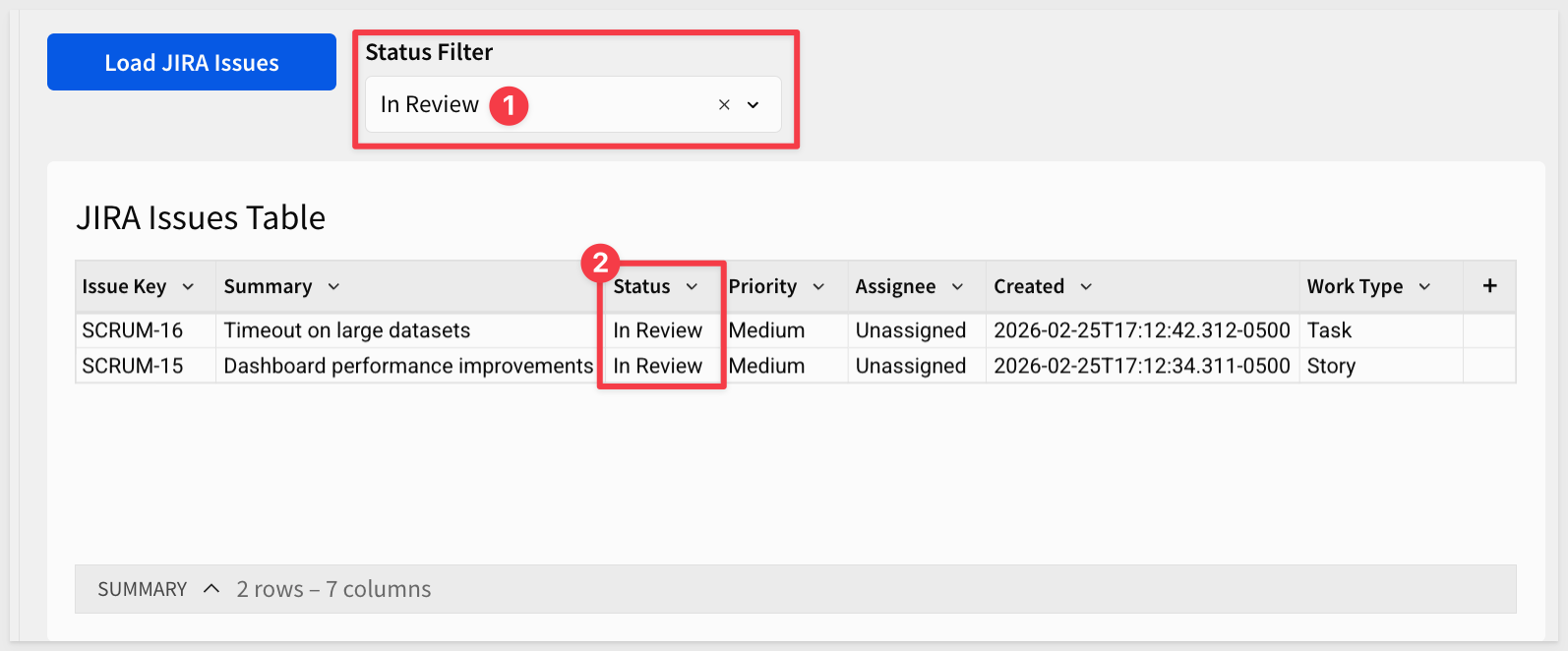Add a new column with plus icon

coord(1489,285)
